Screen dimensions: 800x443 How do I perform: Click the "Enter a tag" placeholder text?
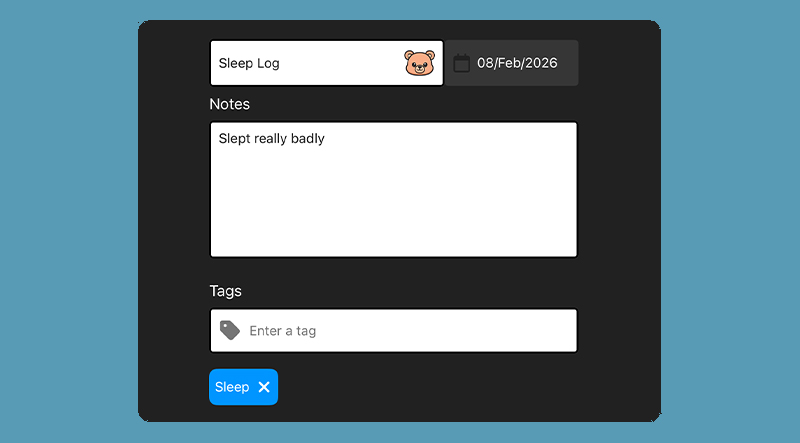283,331
